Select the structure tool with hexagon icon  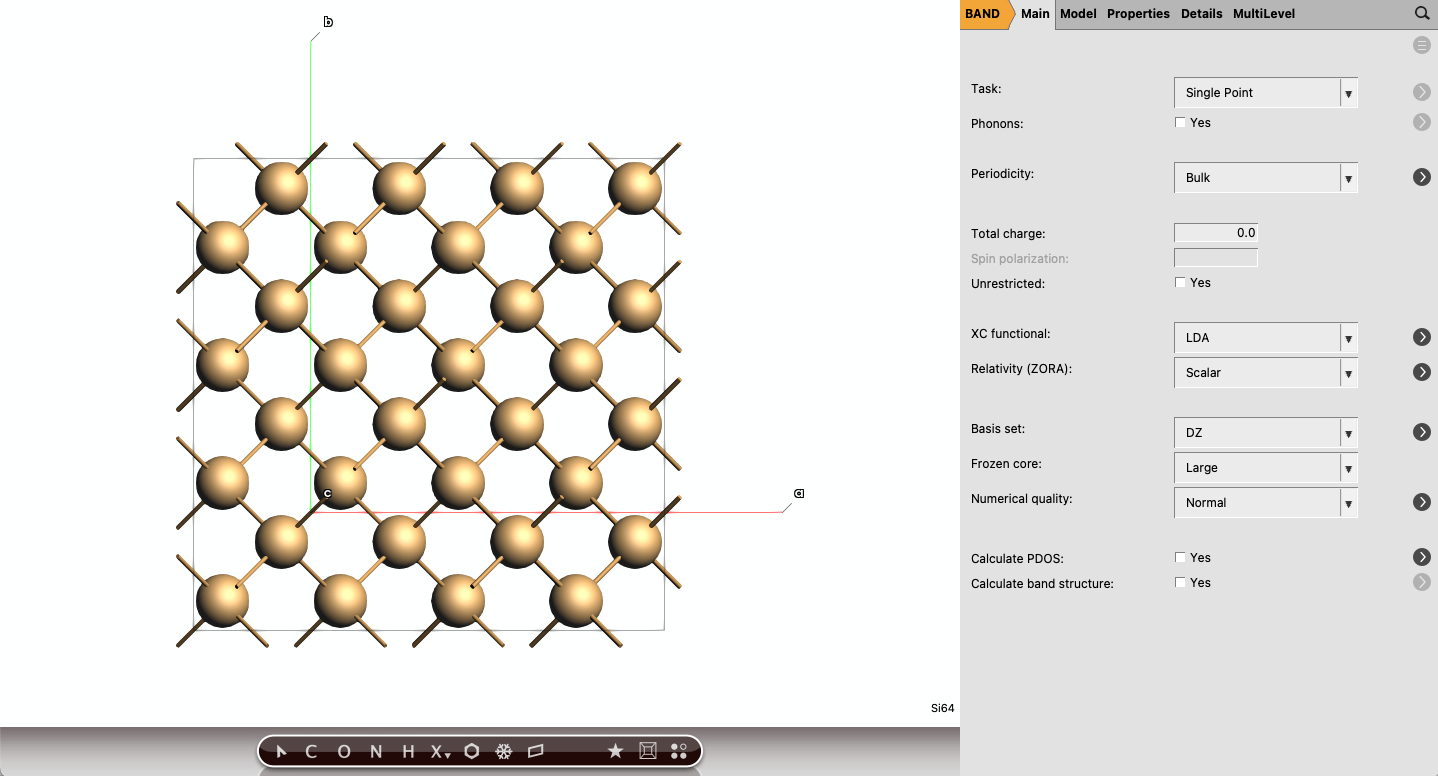470,751
